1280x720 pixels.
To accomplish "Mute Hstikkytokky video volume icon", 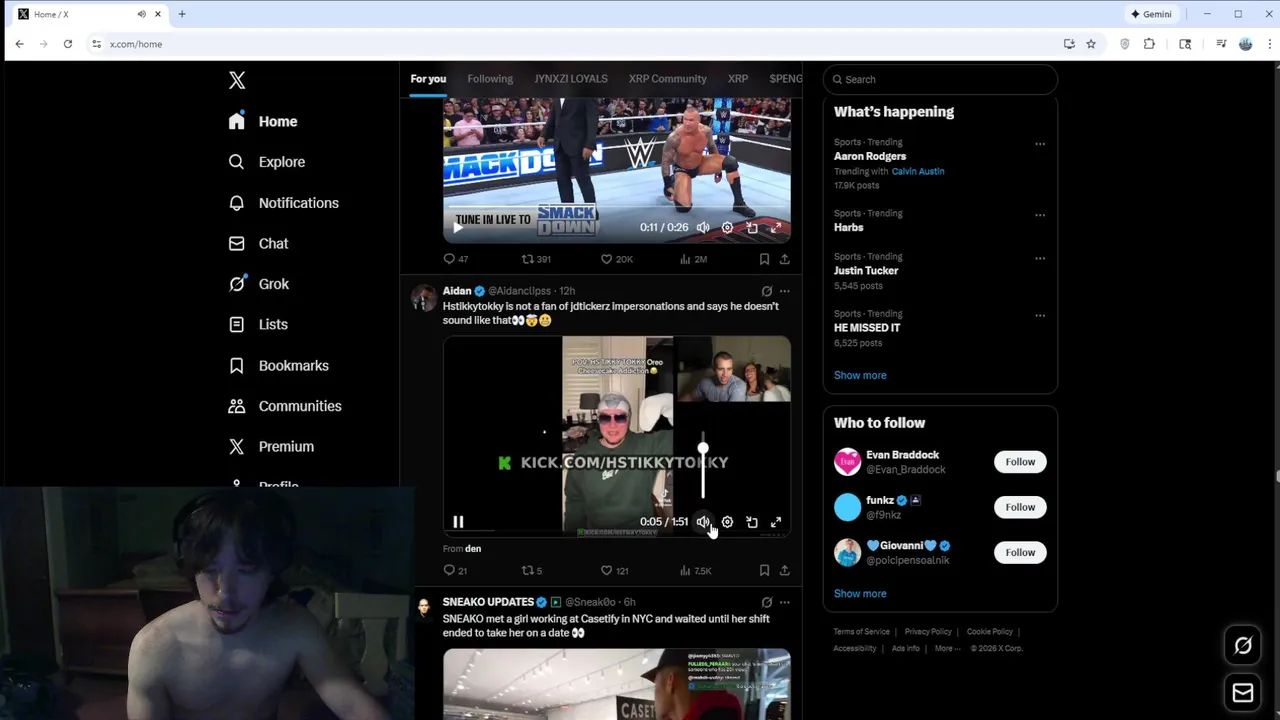I will 703,522.
